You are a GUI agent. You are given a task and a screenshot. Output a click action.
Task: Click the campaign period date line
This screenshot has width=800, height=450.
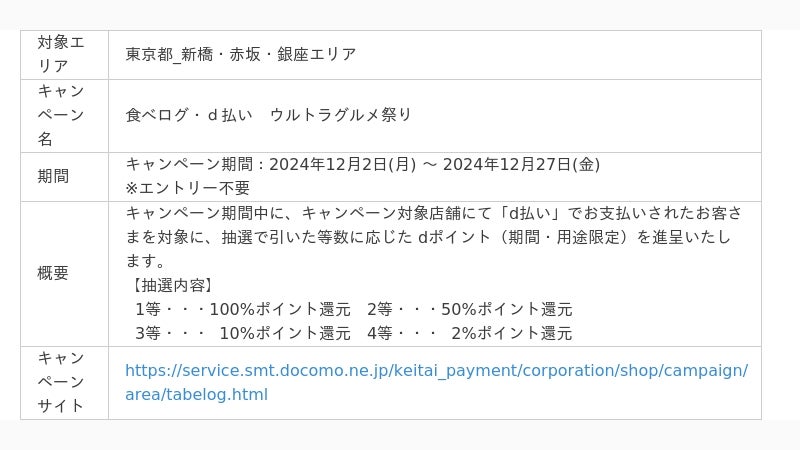coord(363,164)
